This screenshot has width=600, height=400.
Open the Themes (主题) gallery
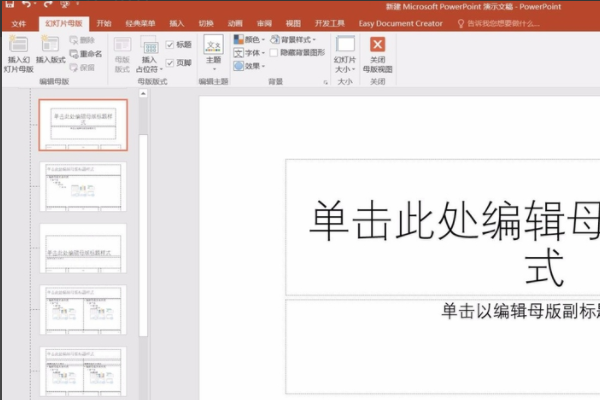(x=214, y=53)
